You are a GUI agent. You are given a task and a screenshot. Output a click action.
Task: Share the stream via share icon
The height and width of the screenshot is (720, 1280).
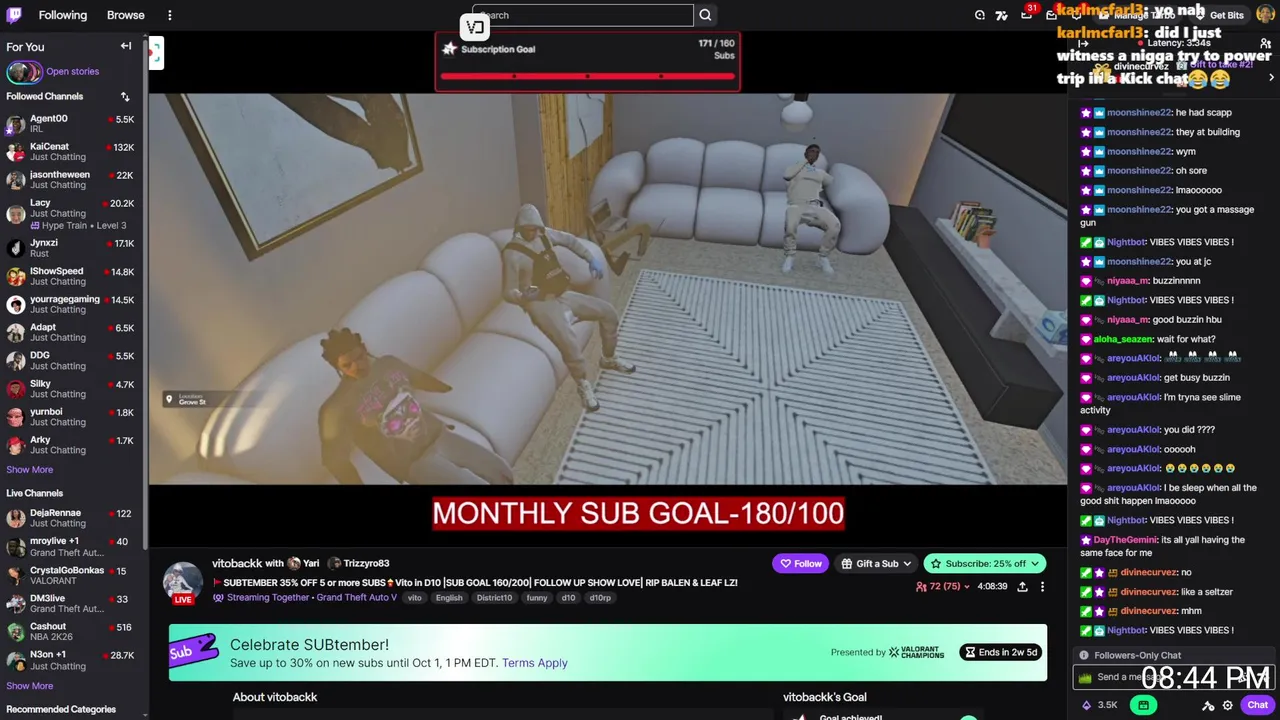[x=1022, y=587]
